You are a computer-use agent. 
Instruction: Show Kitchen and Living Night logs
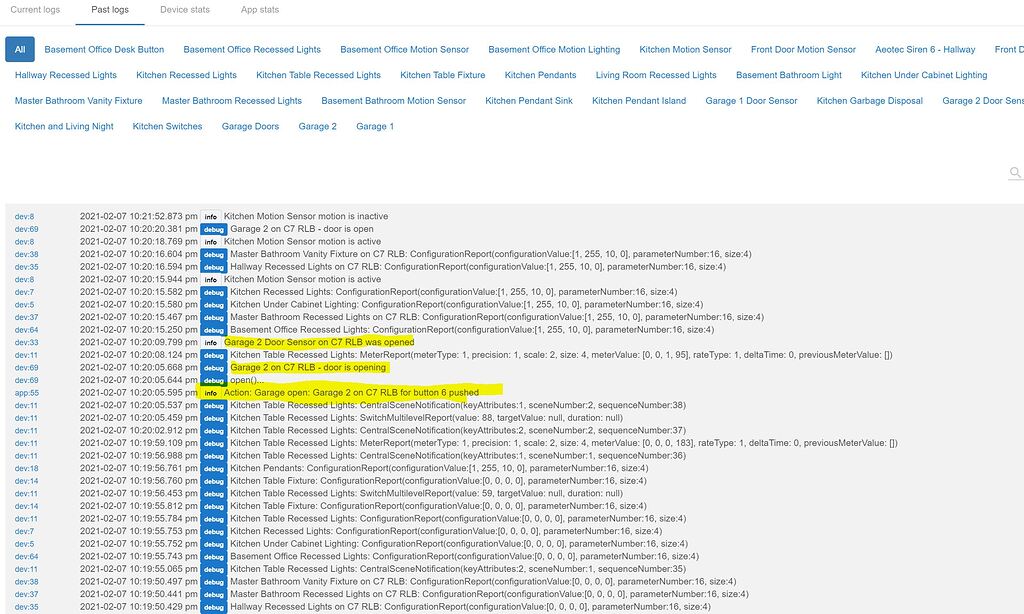[x=64, y=127]
